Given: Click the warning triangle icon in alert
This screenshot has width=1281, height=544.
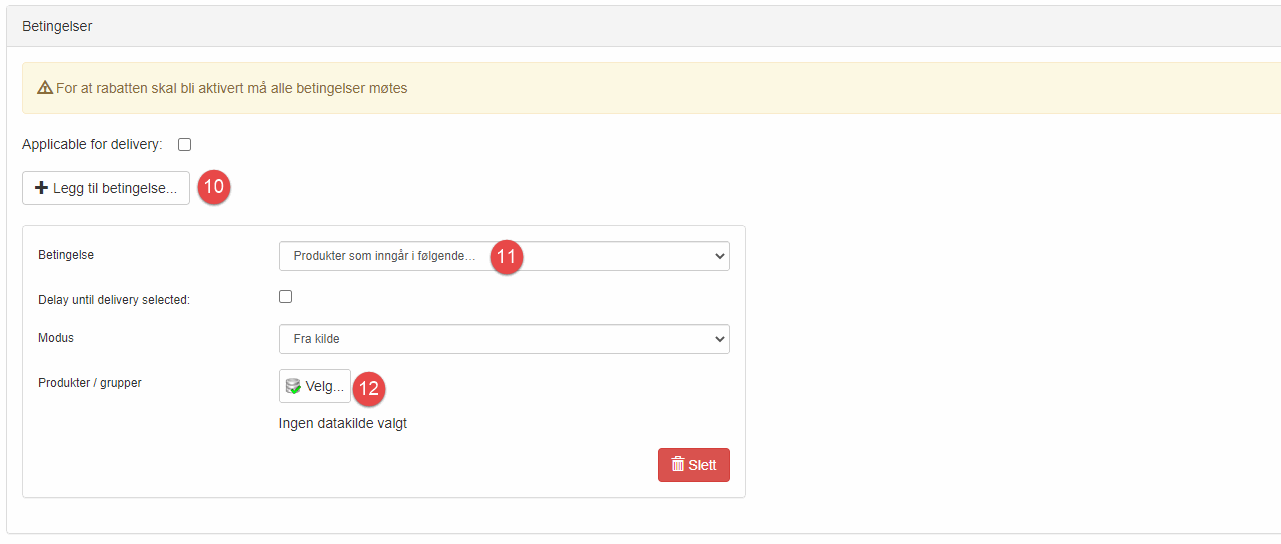Looking at the screenshot, I should (x=44, y=88).
